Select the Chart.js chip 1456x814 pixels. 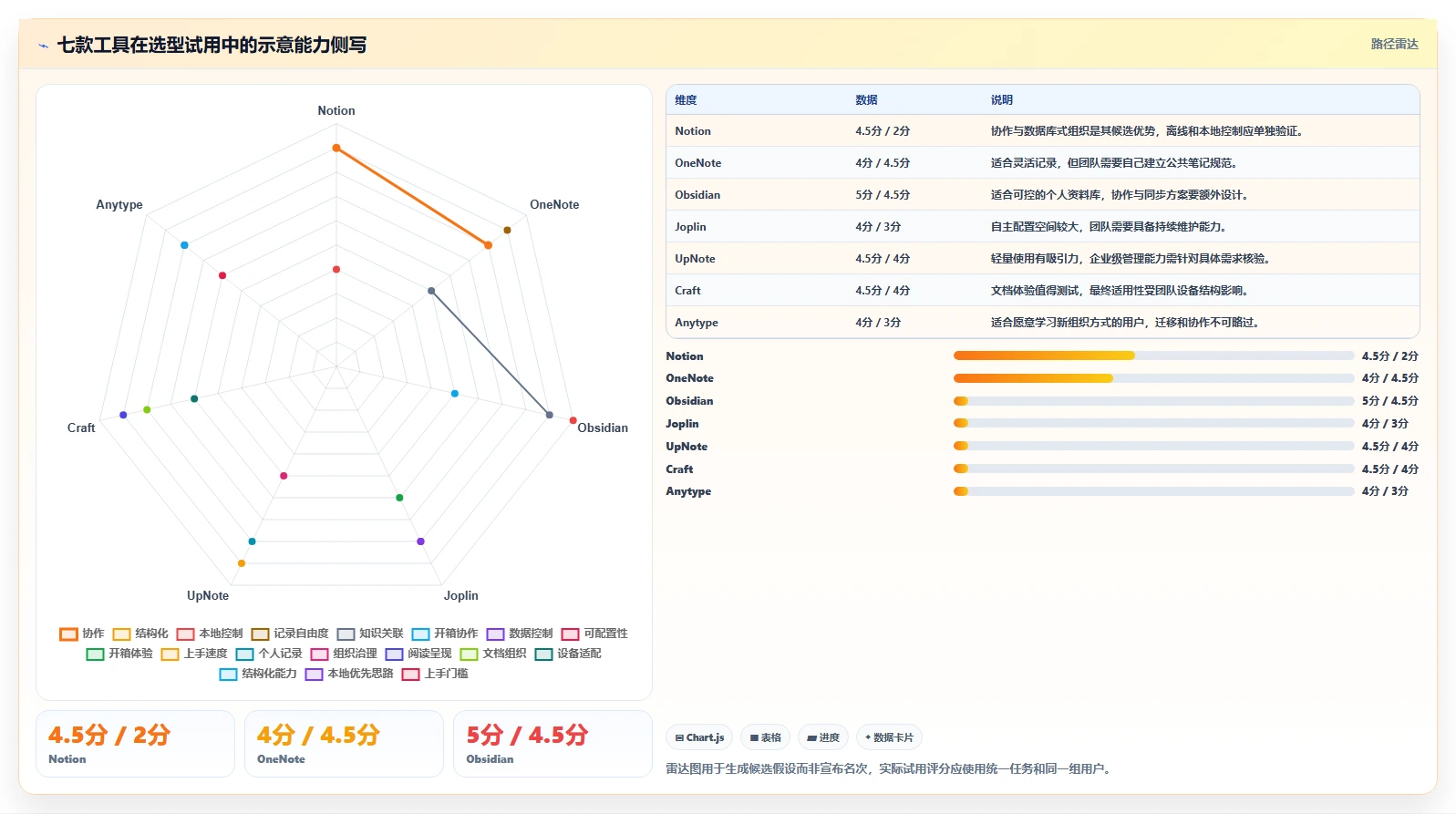click(x=699, y=737)
